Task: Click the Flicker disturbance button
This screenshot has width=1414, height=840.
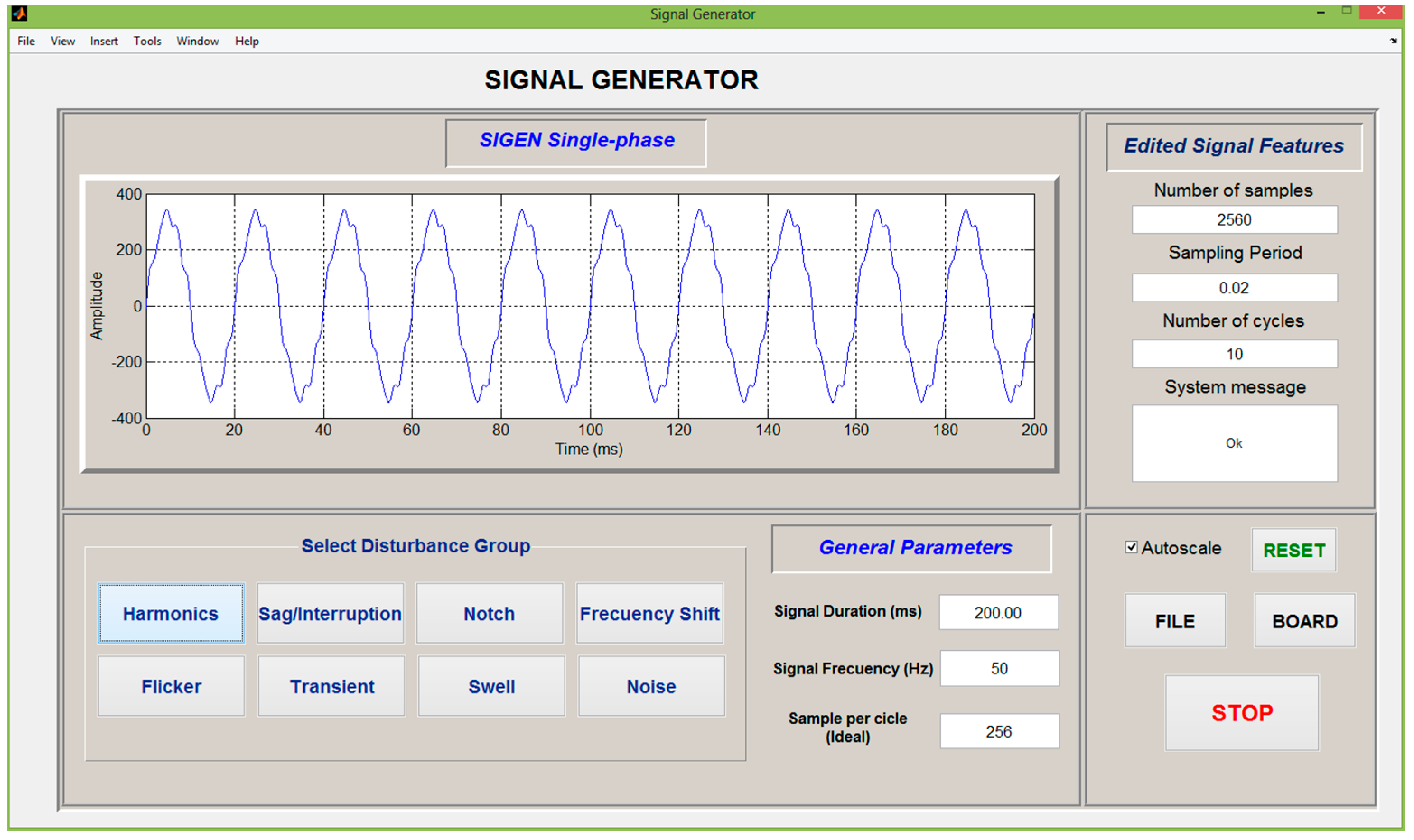Action: pos(171,687)
